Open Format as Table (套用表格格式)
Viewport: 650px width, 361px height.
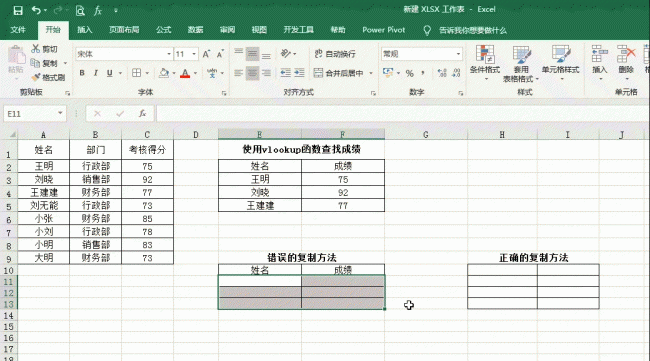click(x=521, y=63)
